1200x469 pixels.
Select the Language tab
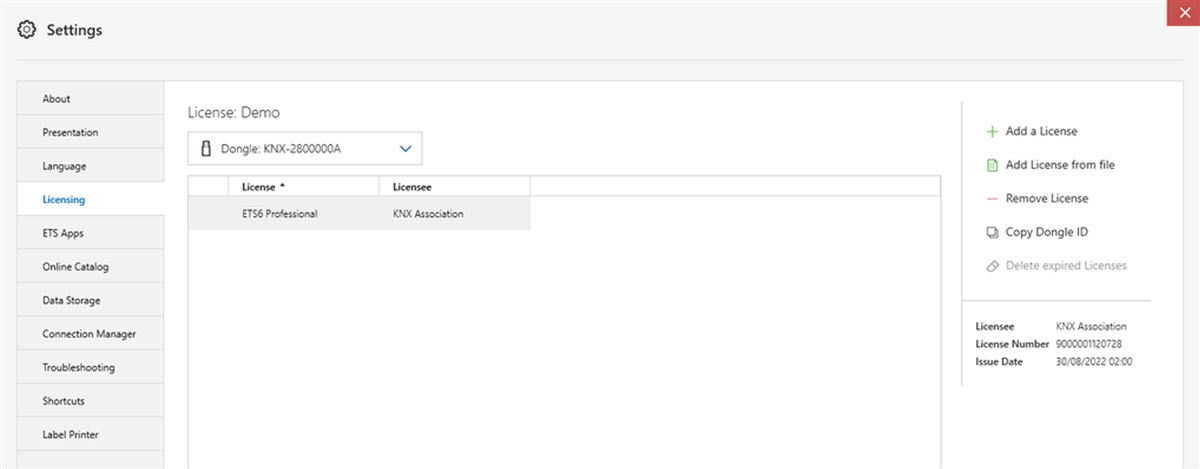tap(91, 166)
